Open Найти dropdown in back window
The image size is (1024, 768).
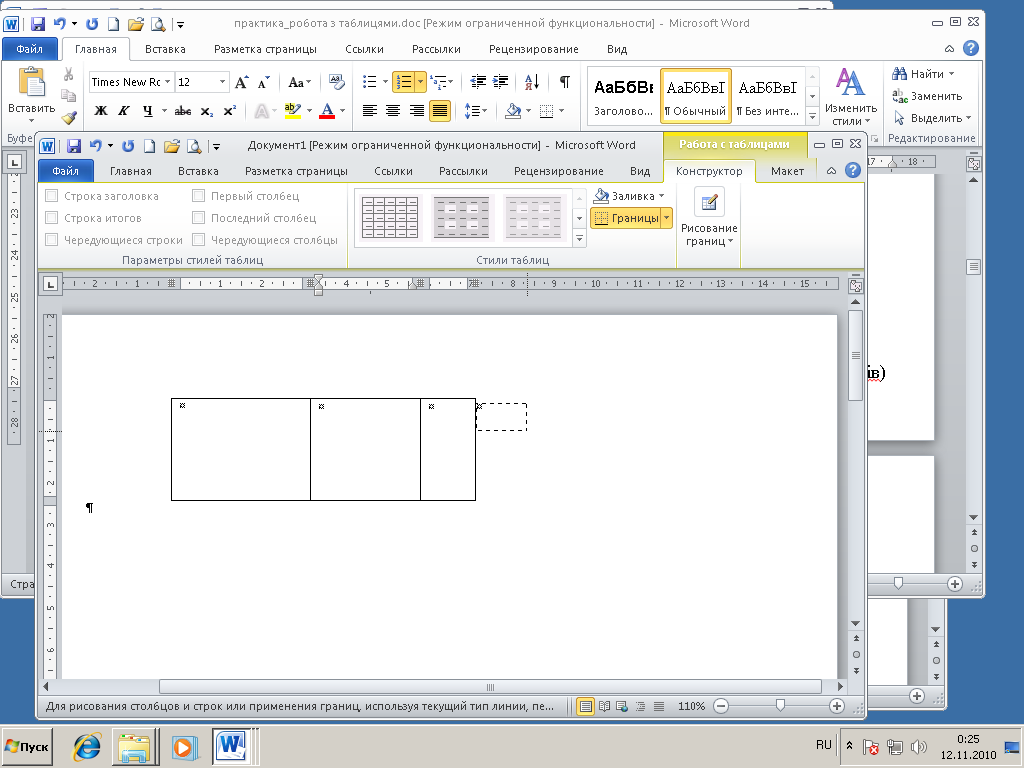point(952,74)
